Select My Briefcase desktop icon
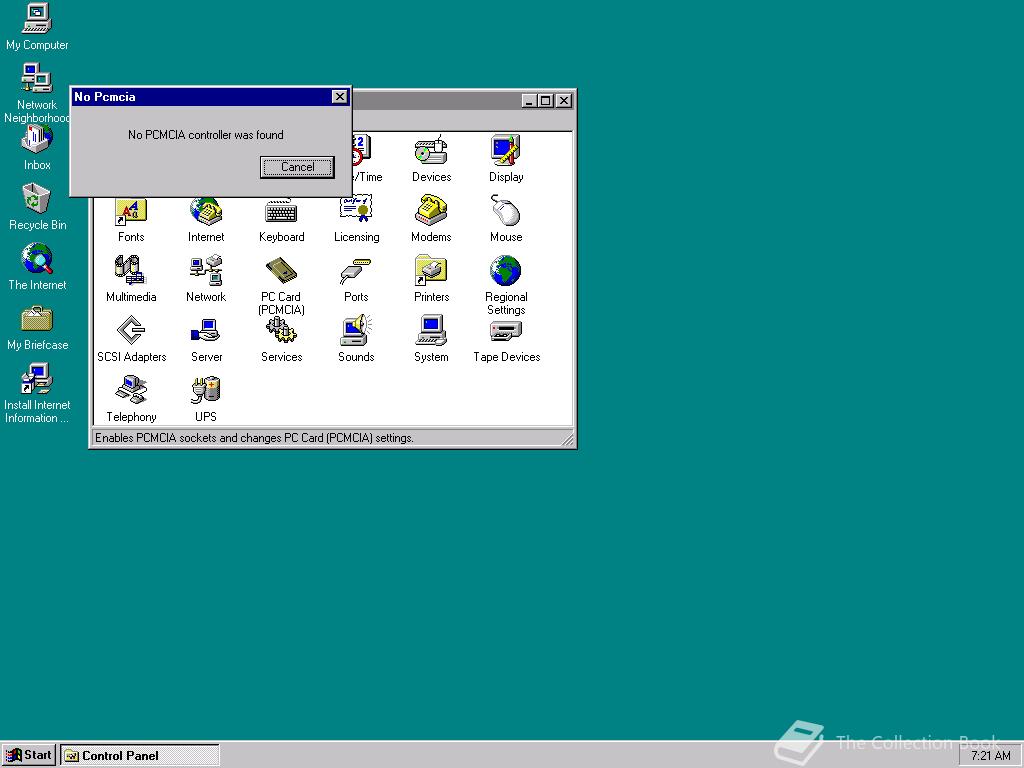The height and width of the screenshot is (768, 1024). 37,327
